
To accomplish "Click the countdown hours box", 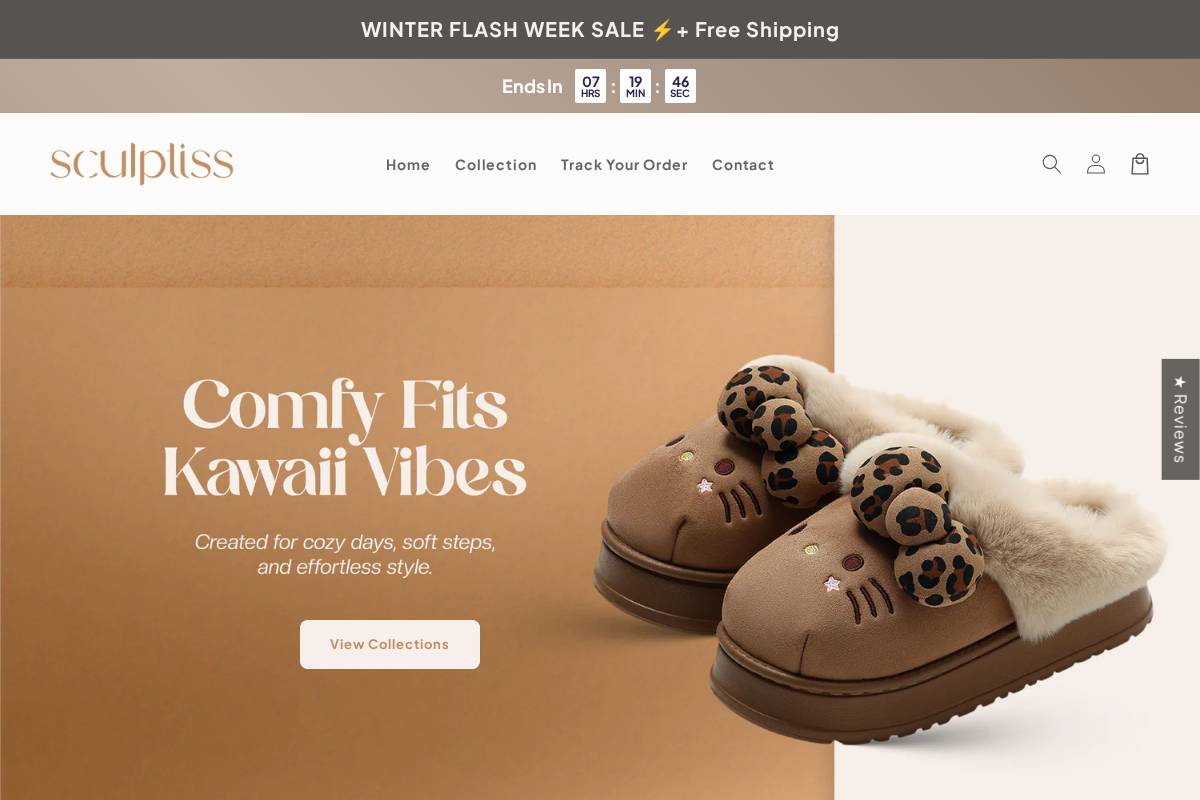I will coord(590,86).
